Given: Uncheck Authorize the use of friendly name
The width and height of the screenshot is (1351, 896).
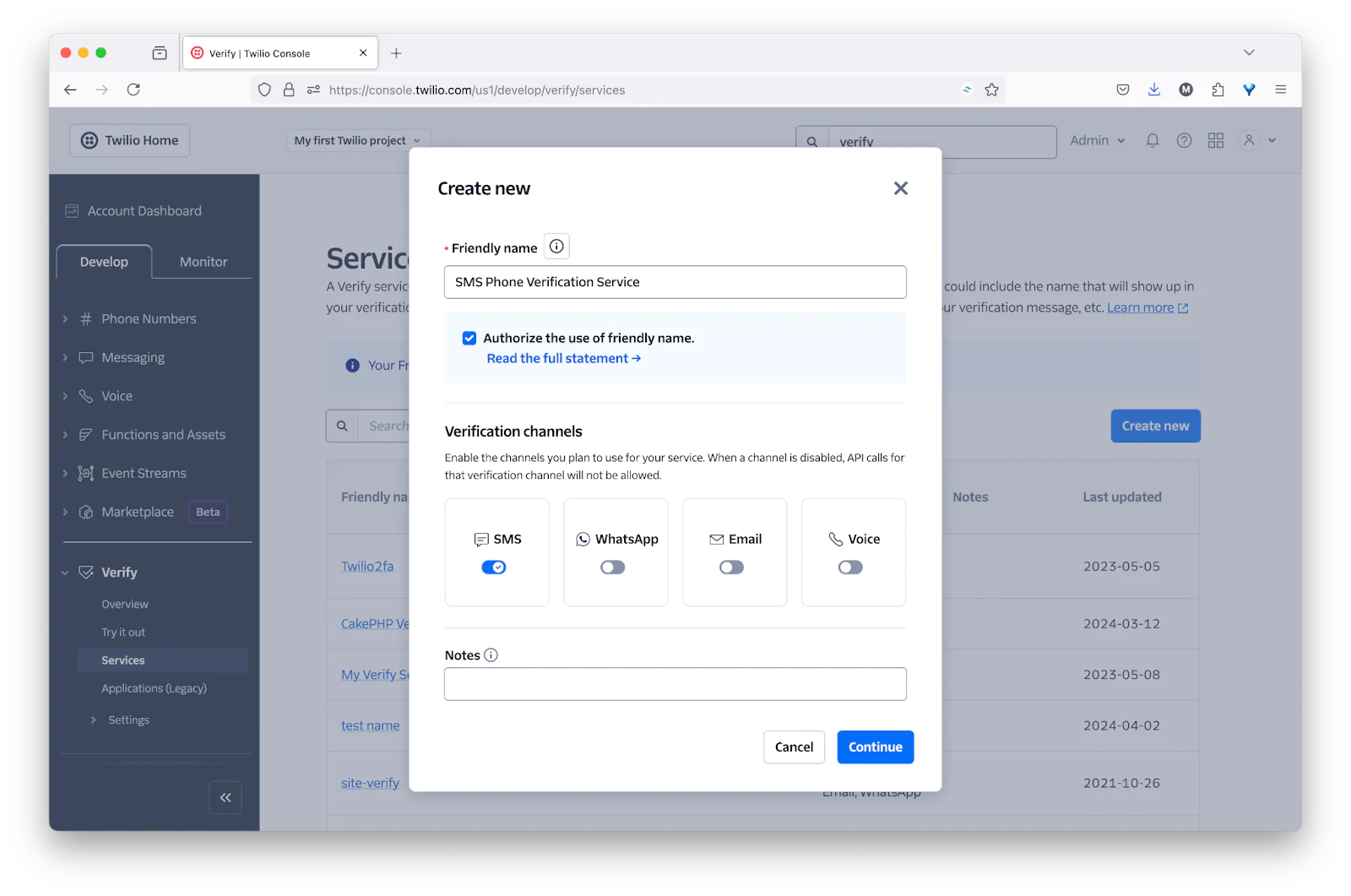Looking at the screenshot, I should [x=469, y=338].
